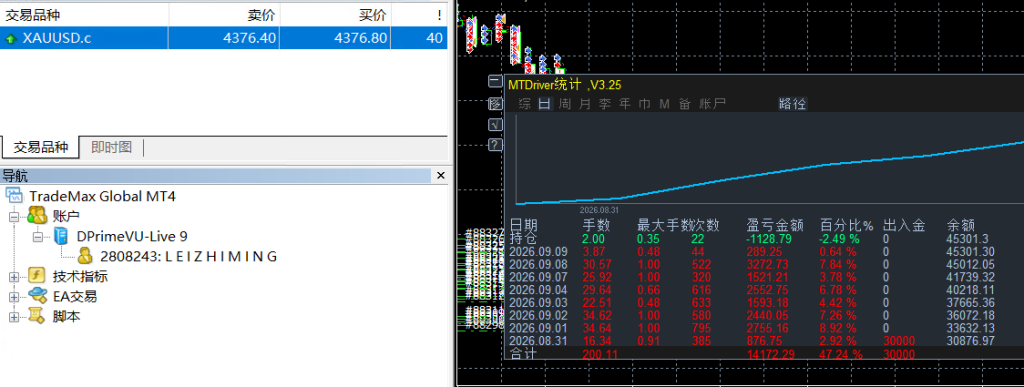Collapse the 账户 tree node
This screenshot has height=387, width=1024.
[x=14, y=216]
